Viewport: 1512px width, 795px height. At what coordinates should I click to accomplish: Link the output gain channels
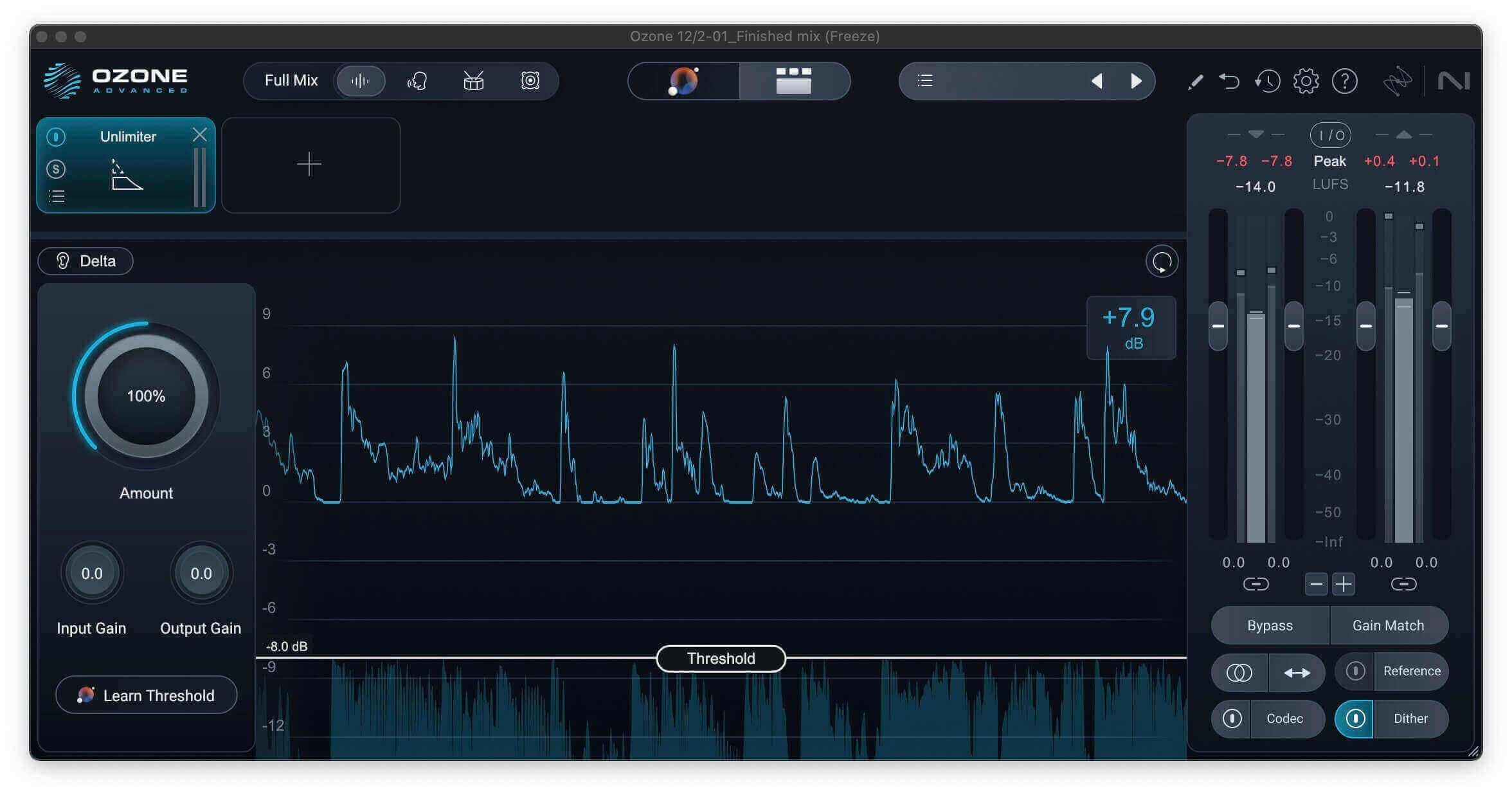(x=1403, y=584)
